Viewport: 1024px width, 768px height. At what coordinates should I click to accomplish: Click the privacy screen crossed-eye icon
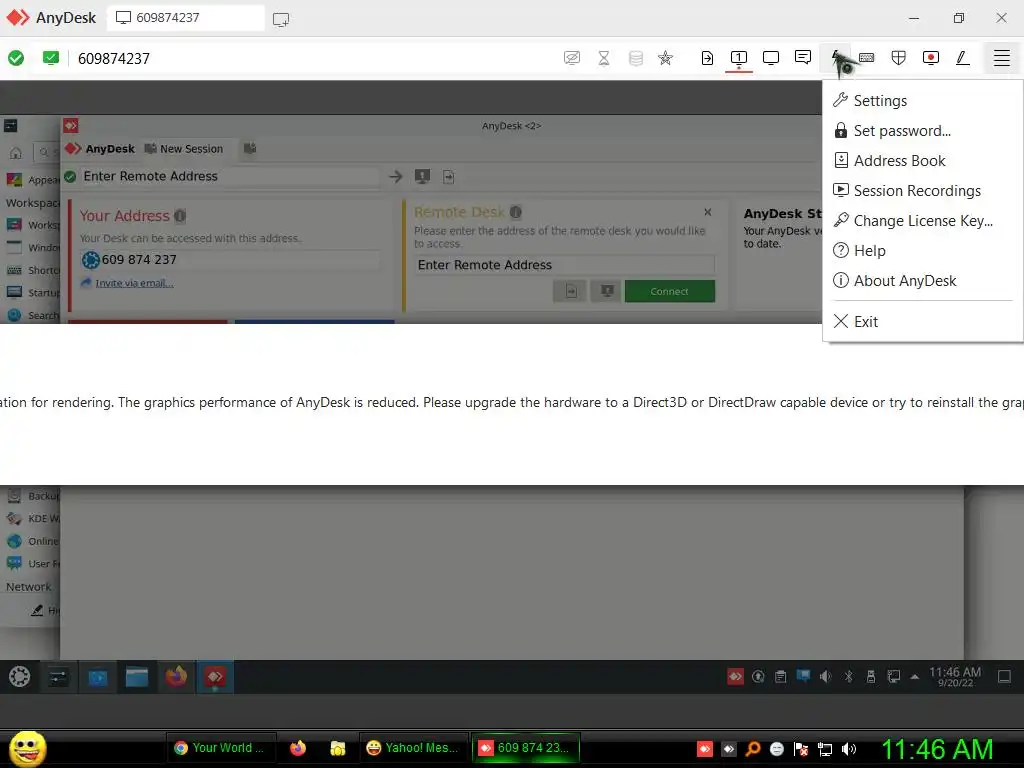(571, 58)
